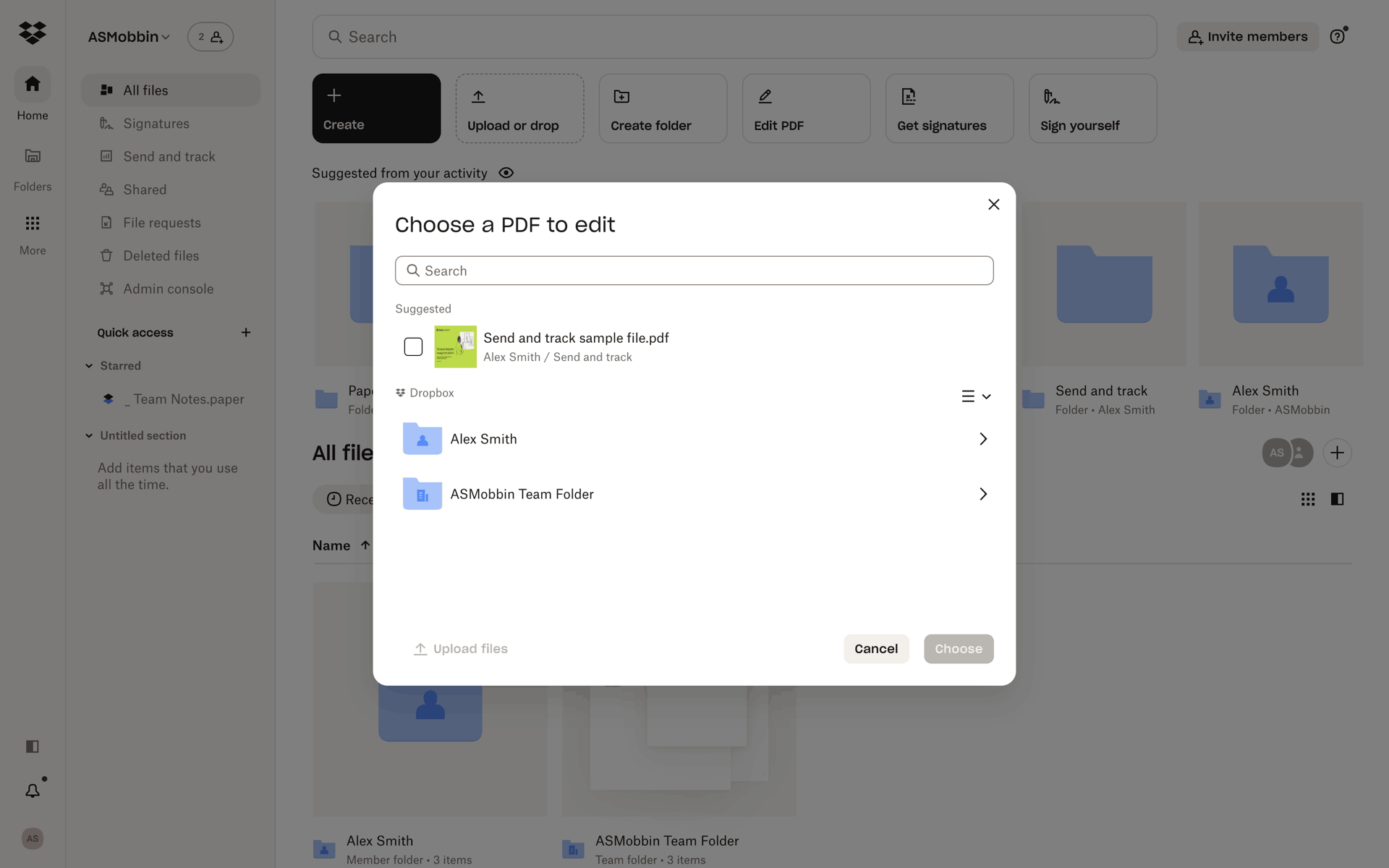Open Signatures in sidebar

pyautogui.click(x=171, y=124)
